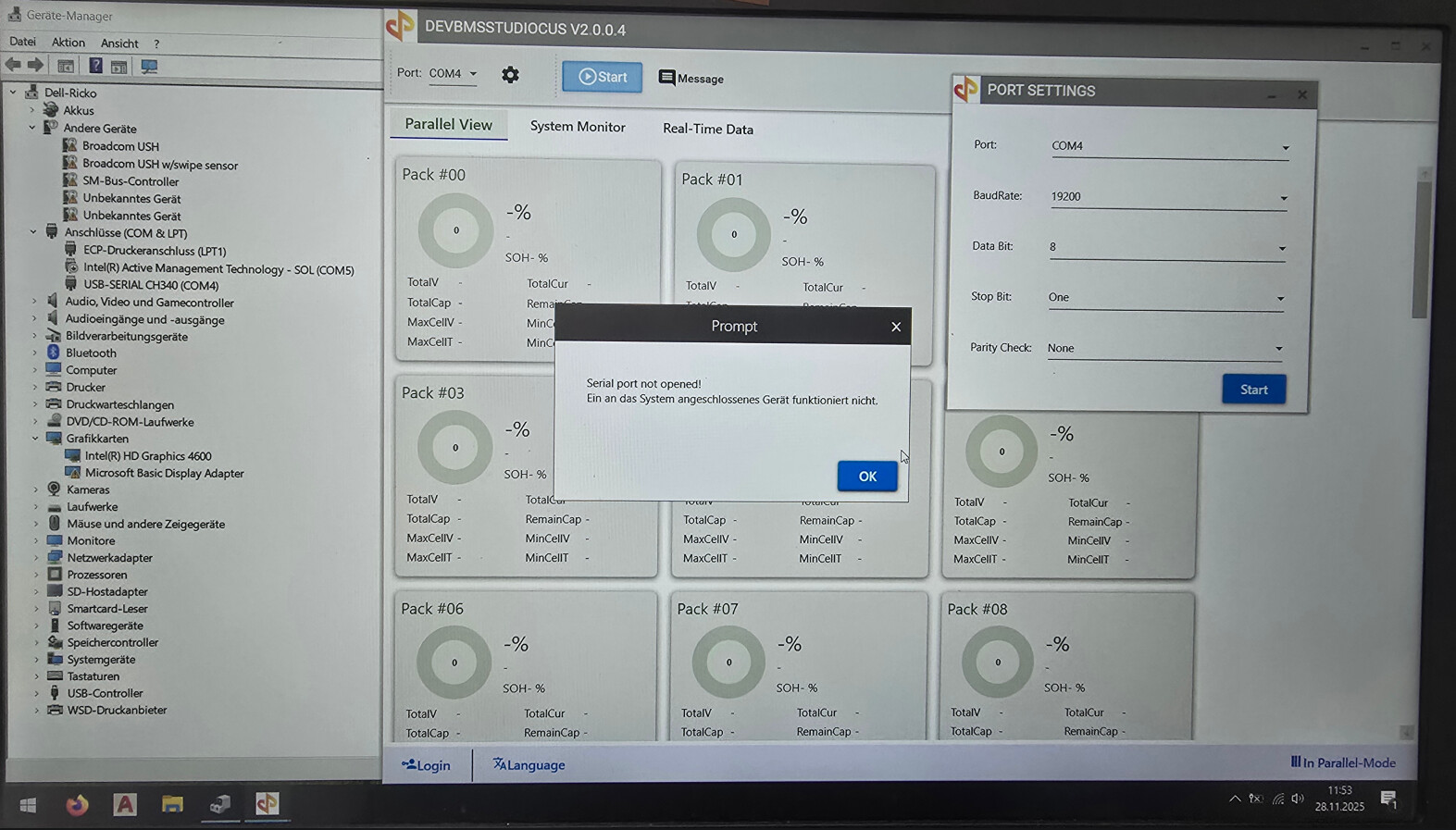1456x830 pixels.
Task: Open Firefox from the taskbar
Action: pyautogui.click(x=77, y=804)
